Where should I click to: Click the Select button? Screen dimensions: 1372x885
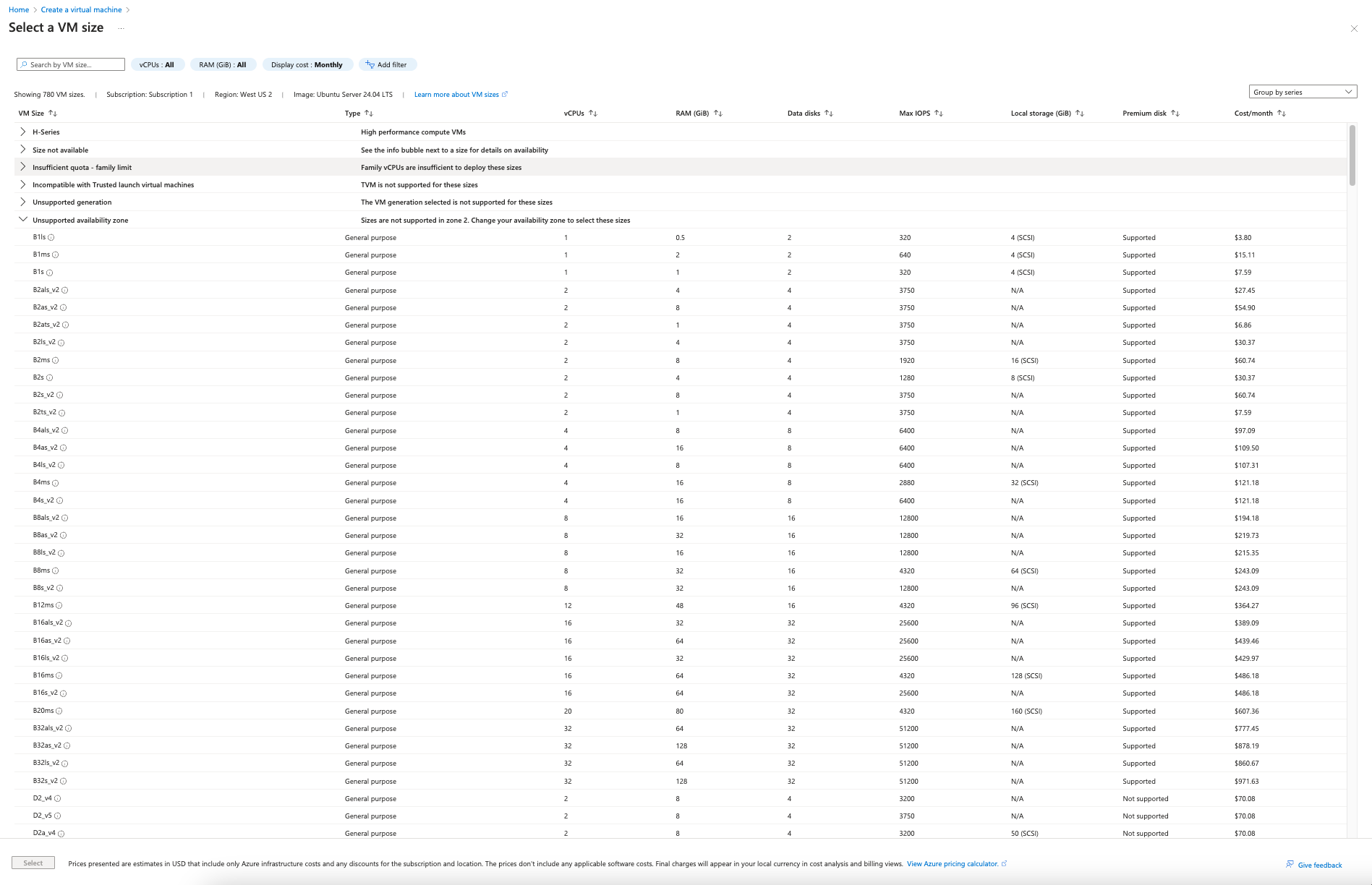point(33,863)
